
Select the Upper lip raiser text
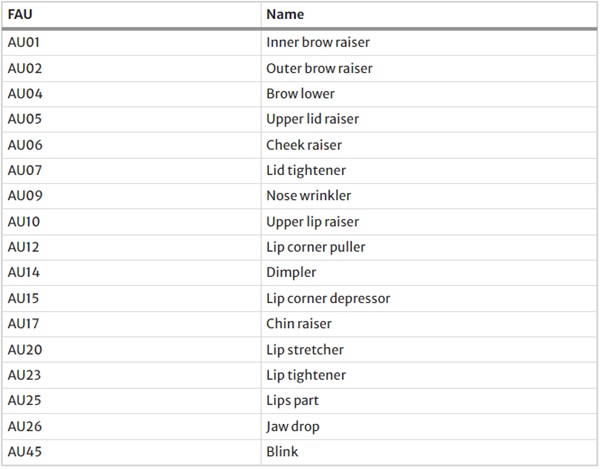pyautogui.click(x=313, y=221)
